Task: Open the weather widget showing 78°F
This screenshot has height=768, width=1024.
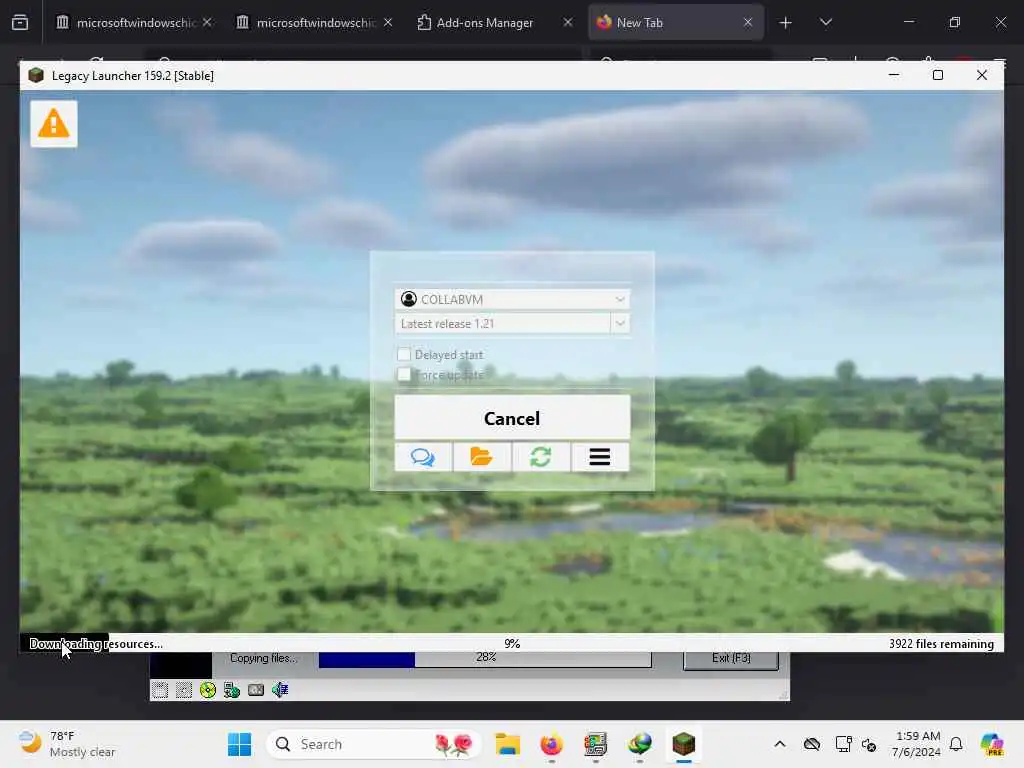Action: coord(67,744)
